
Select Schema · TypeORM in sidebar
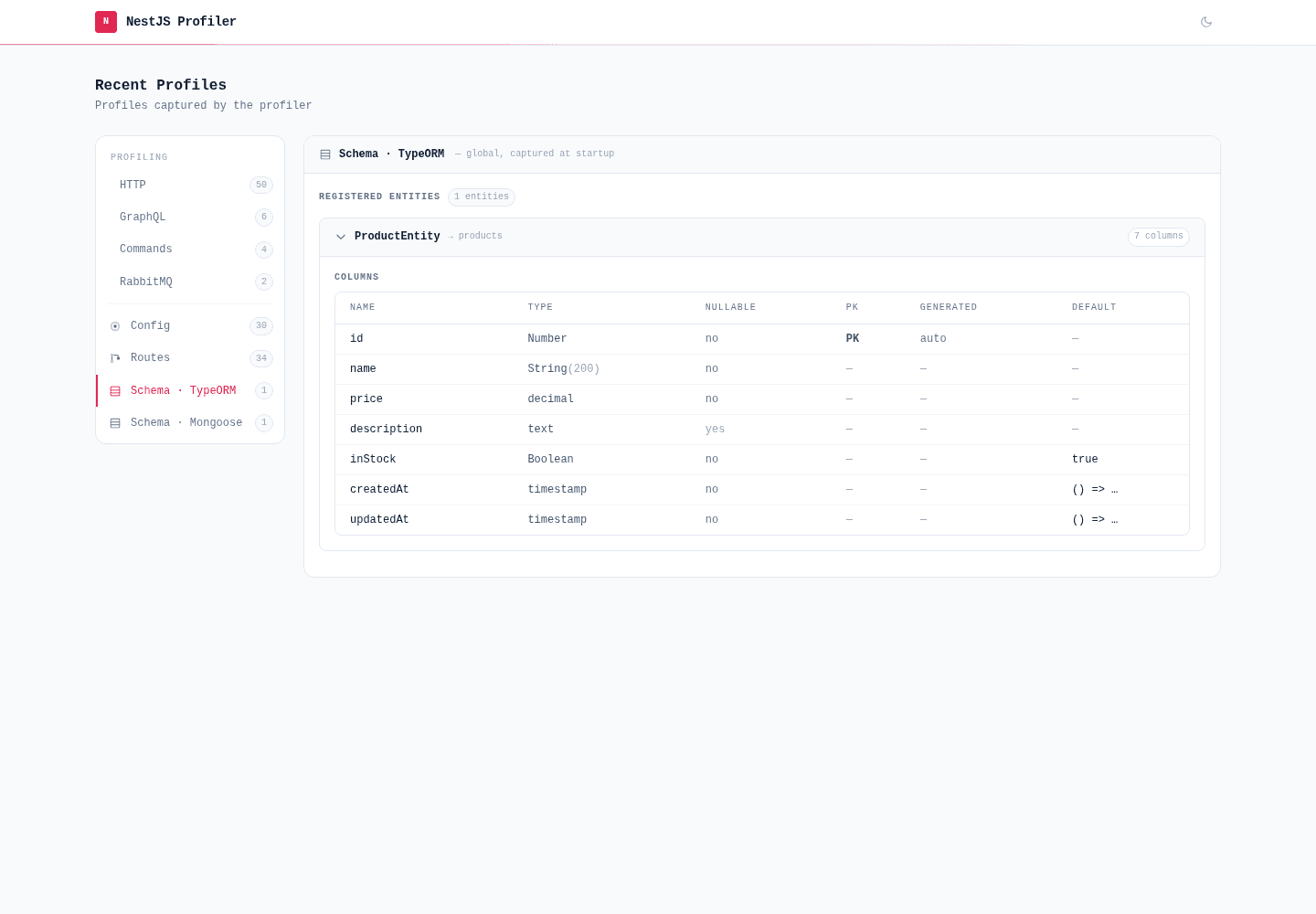coord(190,391)
